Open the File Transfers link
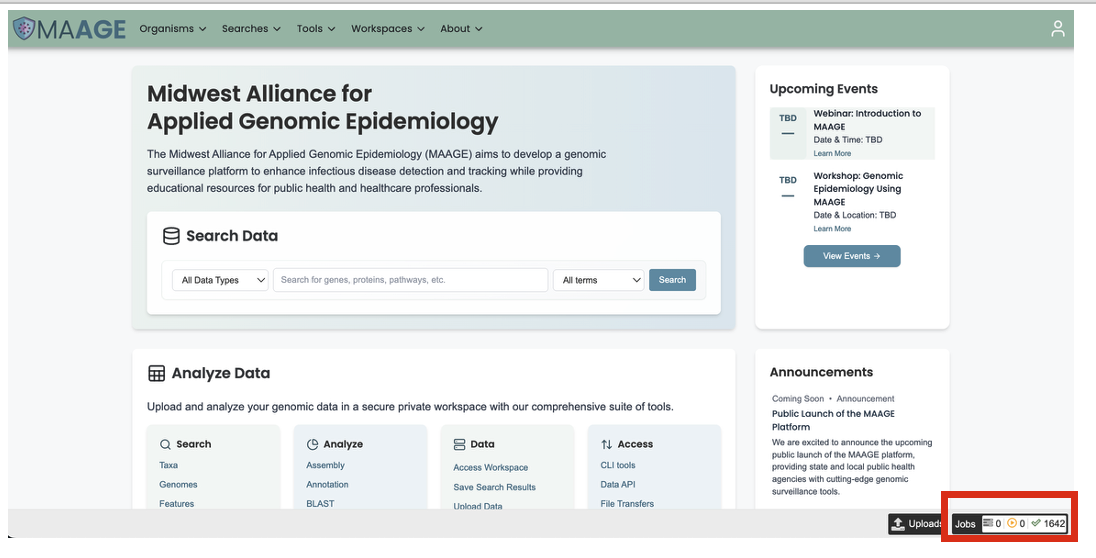The width and height of the screenshot is (1096, 558). coord(627,503)
